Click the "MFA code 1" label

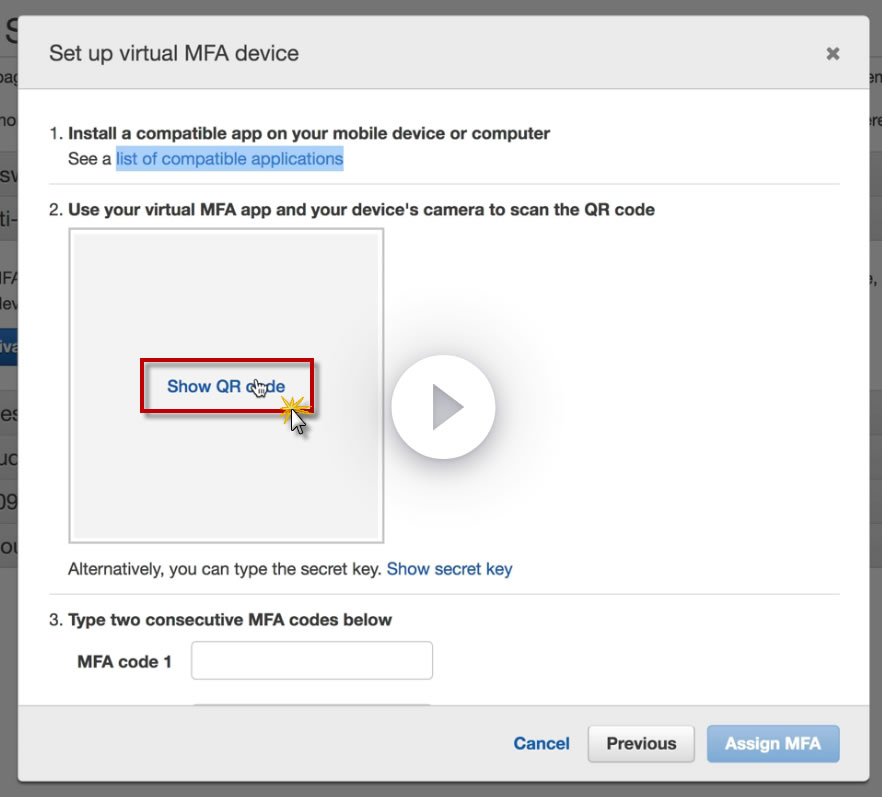124,661
